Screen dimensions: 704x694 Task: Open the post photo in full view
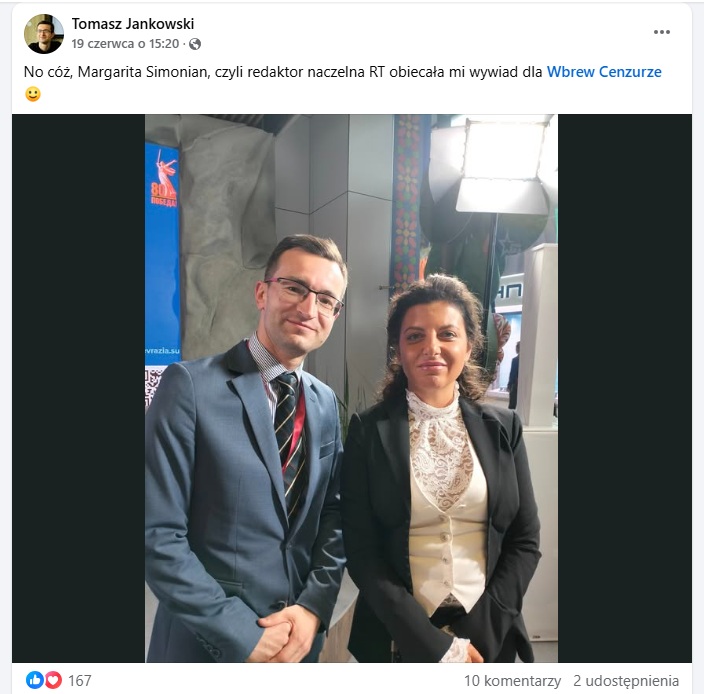352,388
